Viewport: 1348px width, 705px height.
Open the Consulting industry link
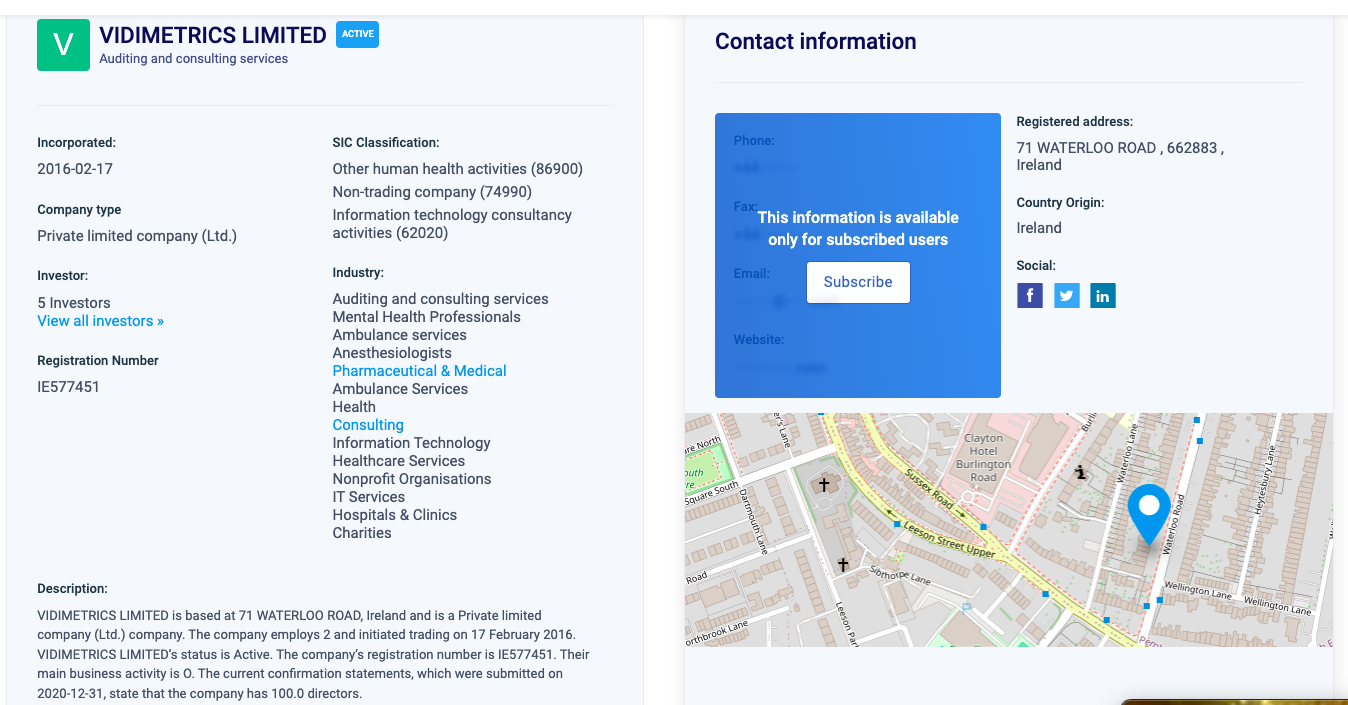(x=368, y=425)
